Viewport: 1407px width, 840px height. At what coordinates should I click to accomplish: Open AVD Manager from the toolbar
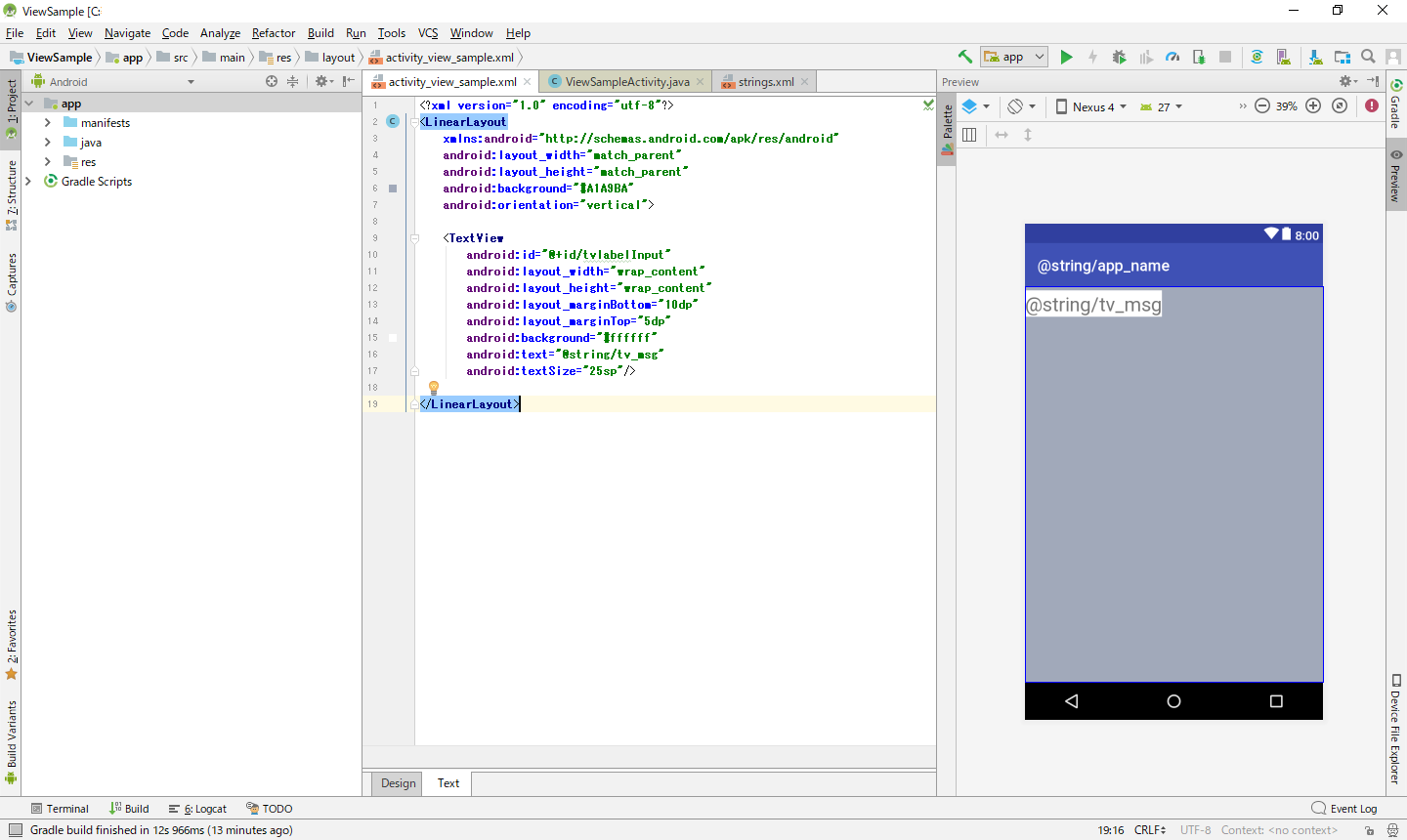click(1284, 57)
